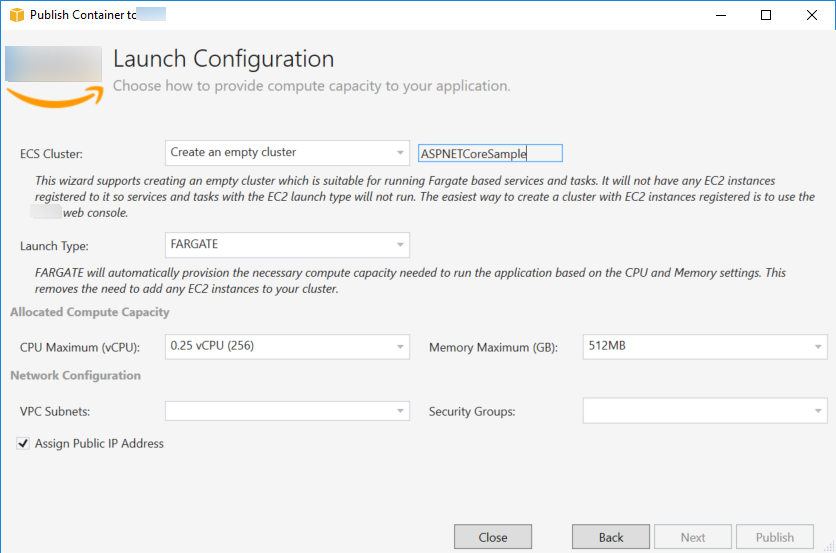Close the window with the title bar X
836x553 pixels.
click(x=811, y=15)
